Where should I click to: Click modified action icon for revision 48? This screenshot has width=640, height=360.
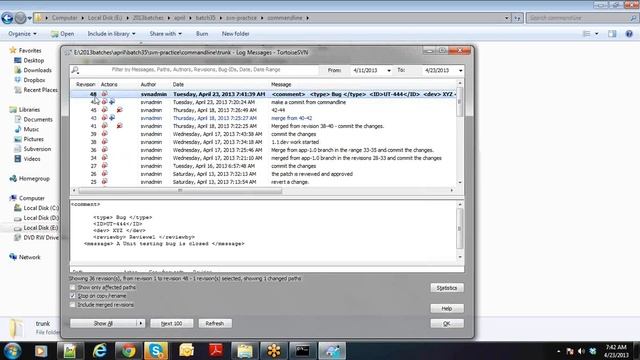point(104,94)
